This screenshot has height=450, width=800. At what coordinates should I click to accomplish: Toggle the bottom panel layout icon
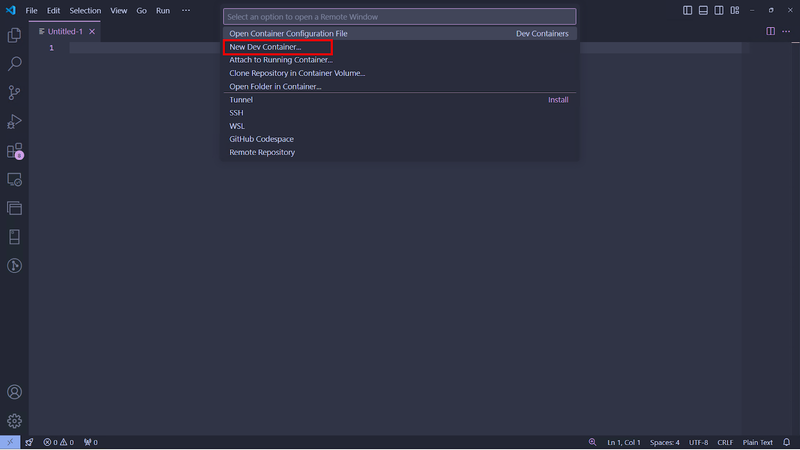coord(703,10)
